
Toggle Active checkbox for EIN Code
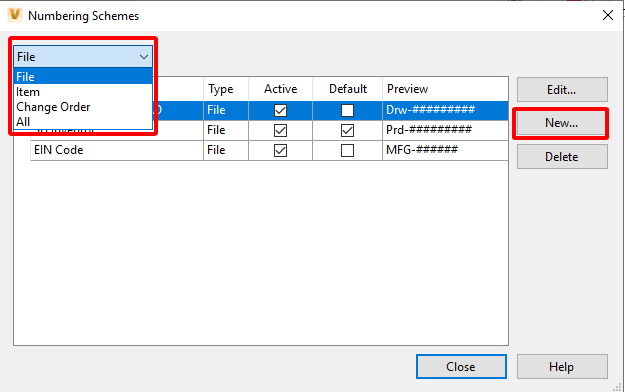tap(280, 150)
